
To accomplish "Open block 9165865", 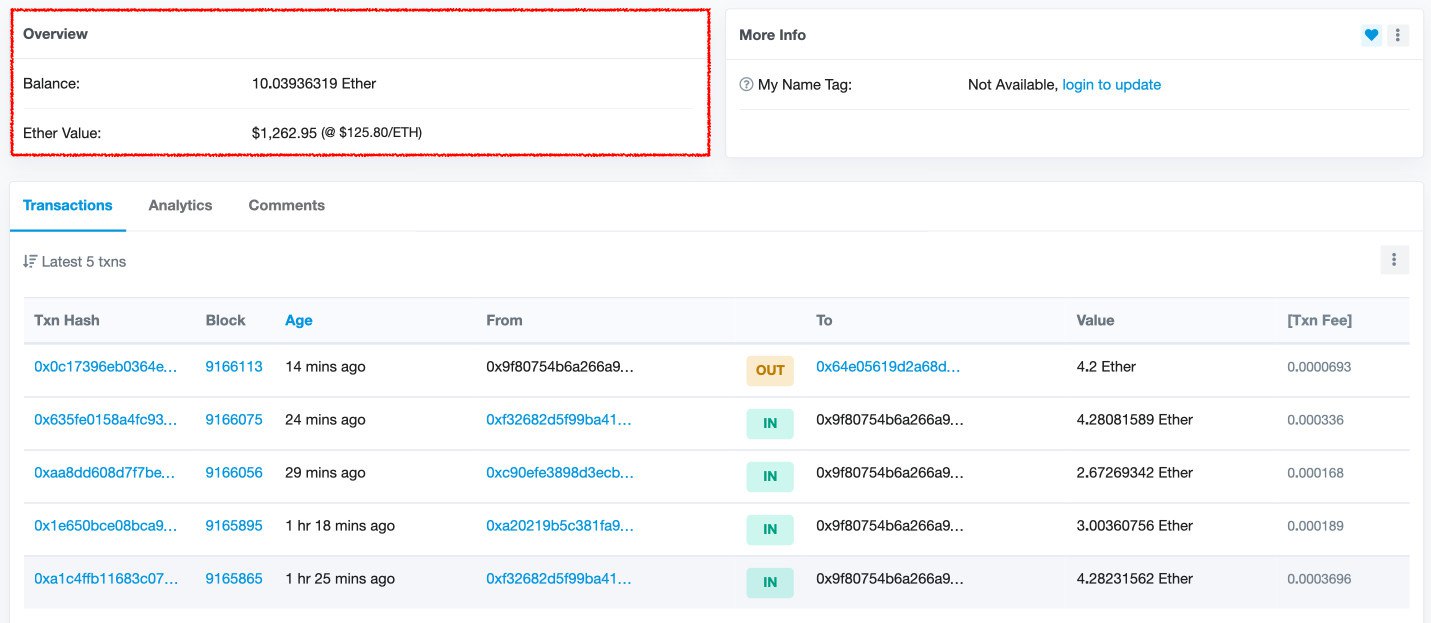I will click(x=234, y=579).
